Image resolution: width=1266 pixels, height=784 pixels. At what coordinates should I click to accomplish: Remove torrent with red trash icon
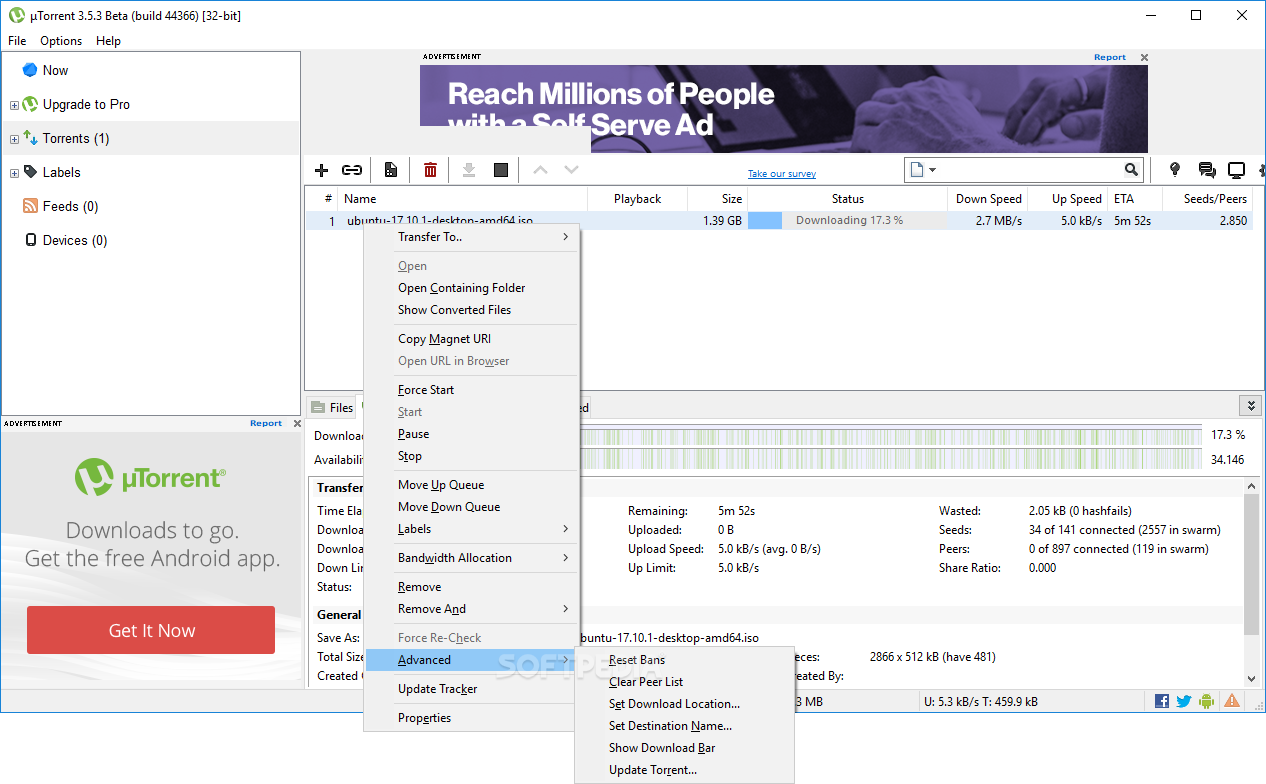pos(430,170)
